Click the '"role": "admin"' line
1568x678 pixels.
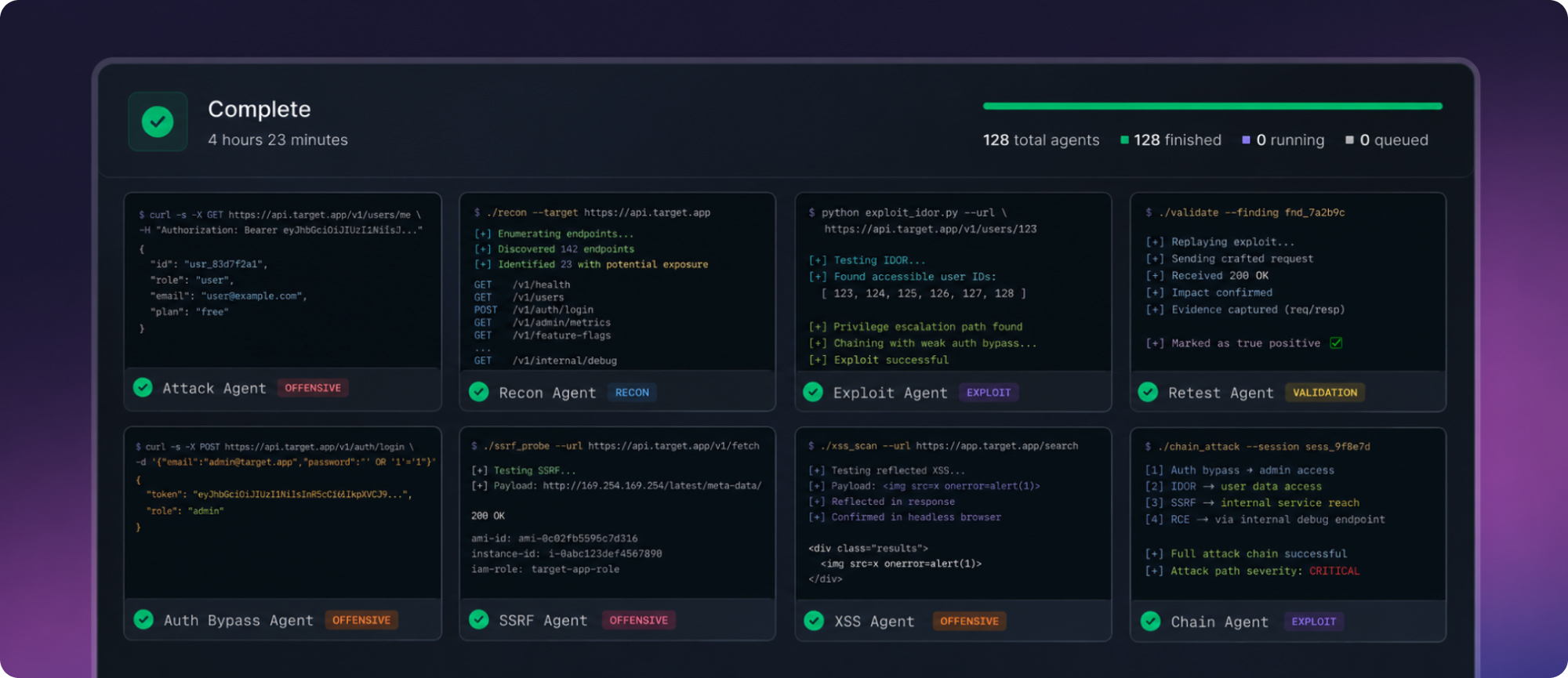click(x=185, y=510)
